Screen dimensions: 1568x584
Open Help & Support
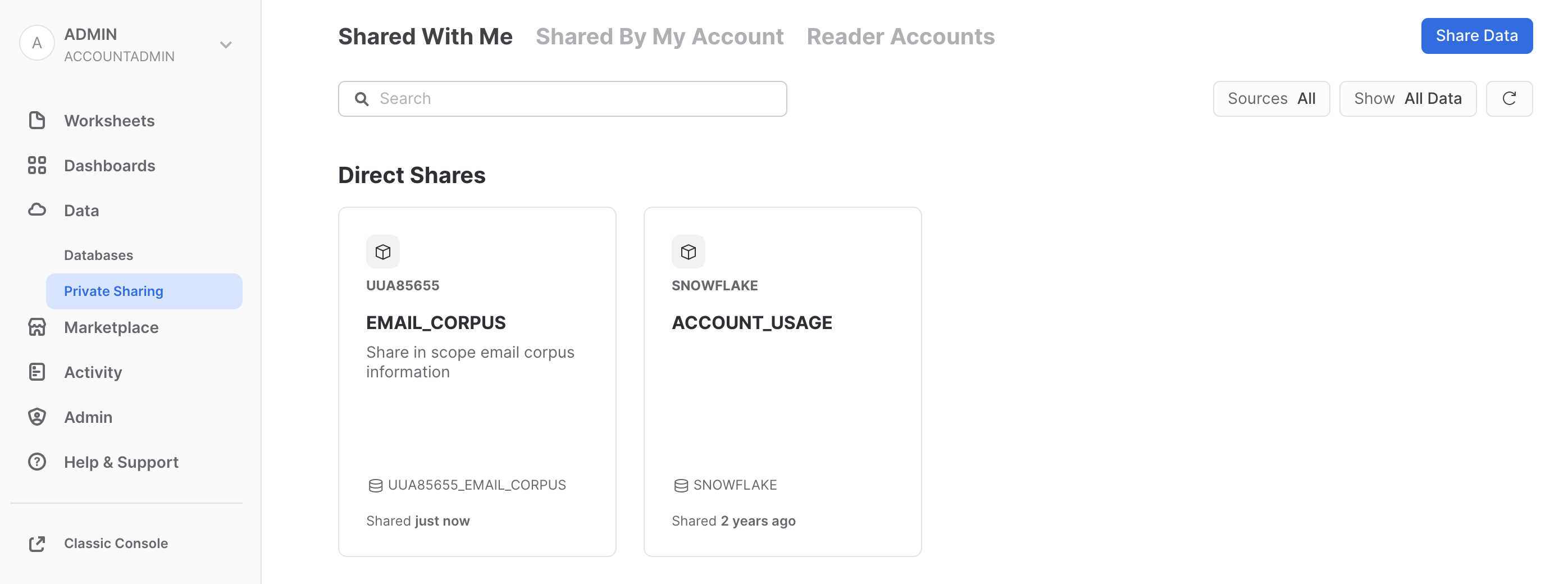click(x=121, y=462)
